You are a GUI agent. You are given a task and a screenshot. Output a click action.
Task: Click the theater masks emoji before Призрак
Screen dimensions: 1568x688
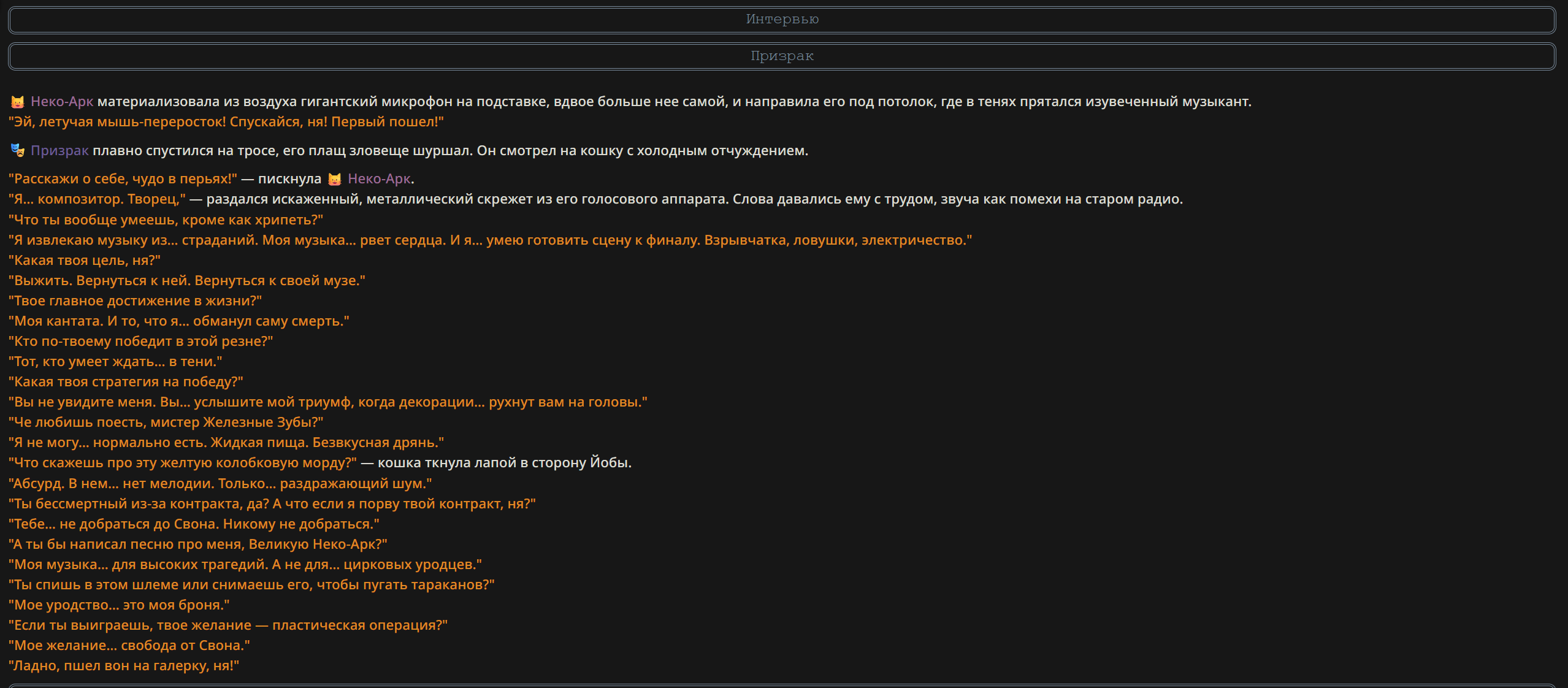(18, 150)
